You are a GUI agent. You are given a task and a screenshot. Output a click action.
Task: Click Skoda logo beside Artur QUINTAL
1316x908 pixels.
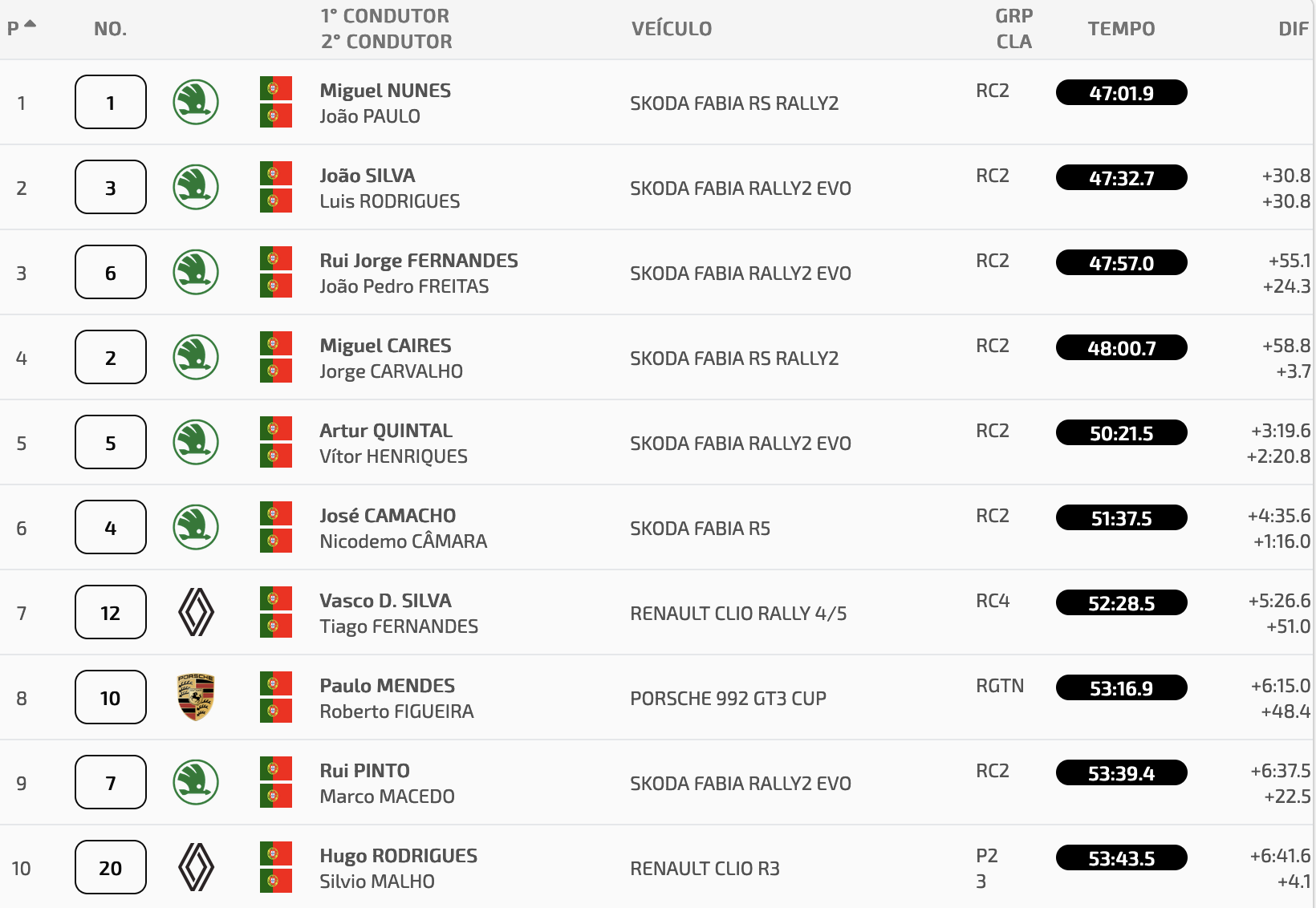(x=196, y=442)
